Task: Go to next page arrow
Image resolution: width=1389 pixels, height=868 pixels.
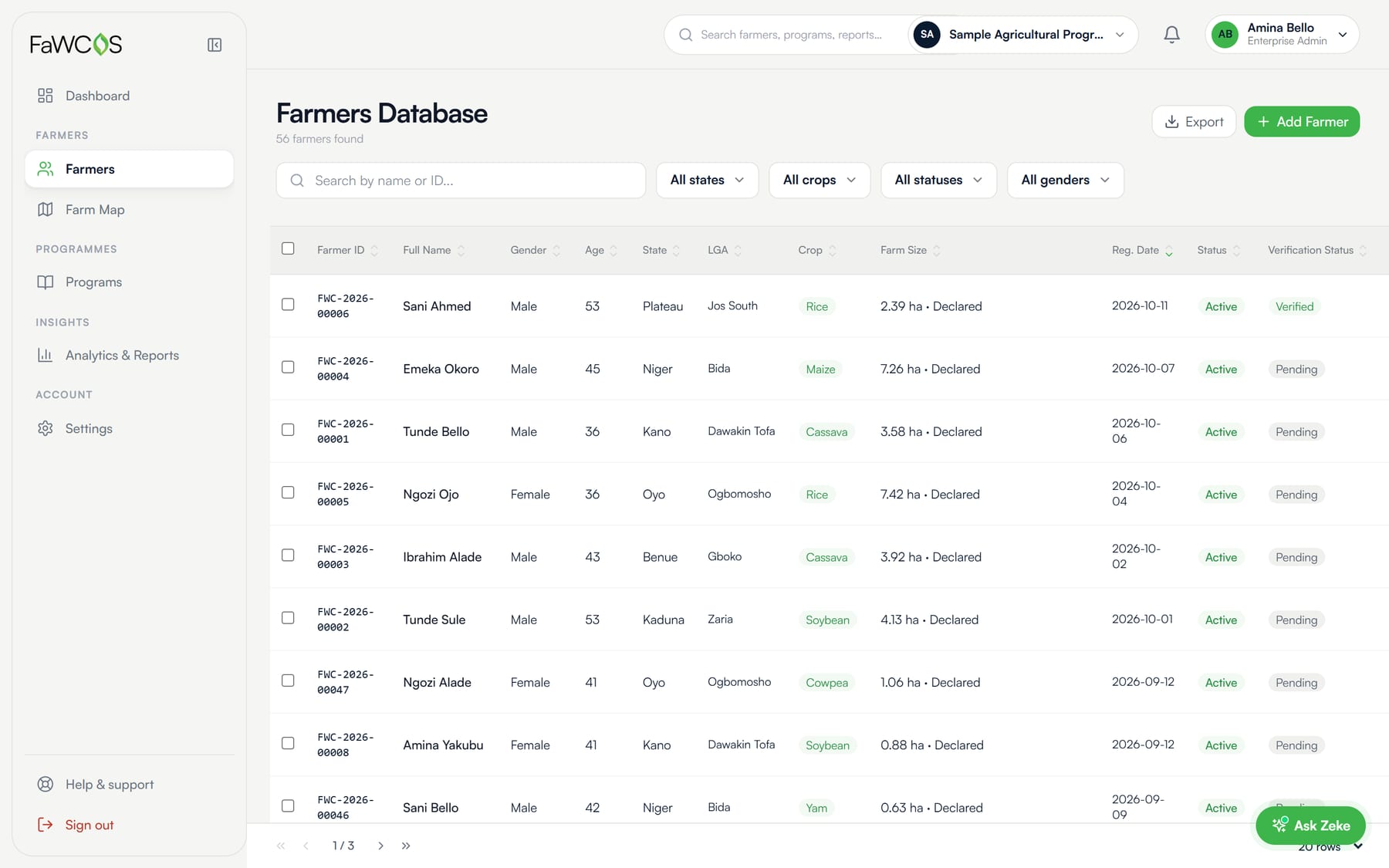Action: (x=380, y=846)
